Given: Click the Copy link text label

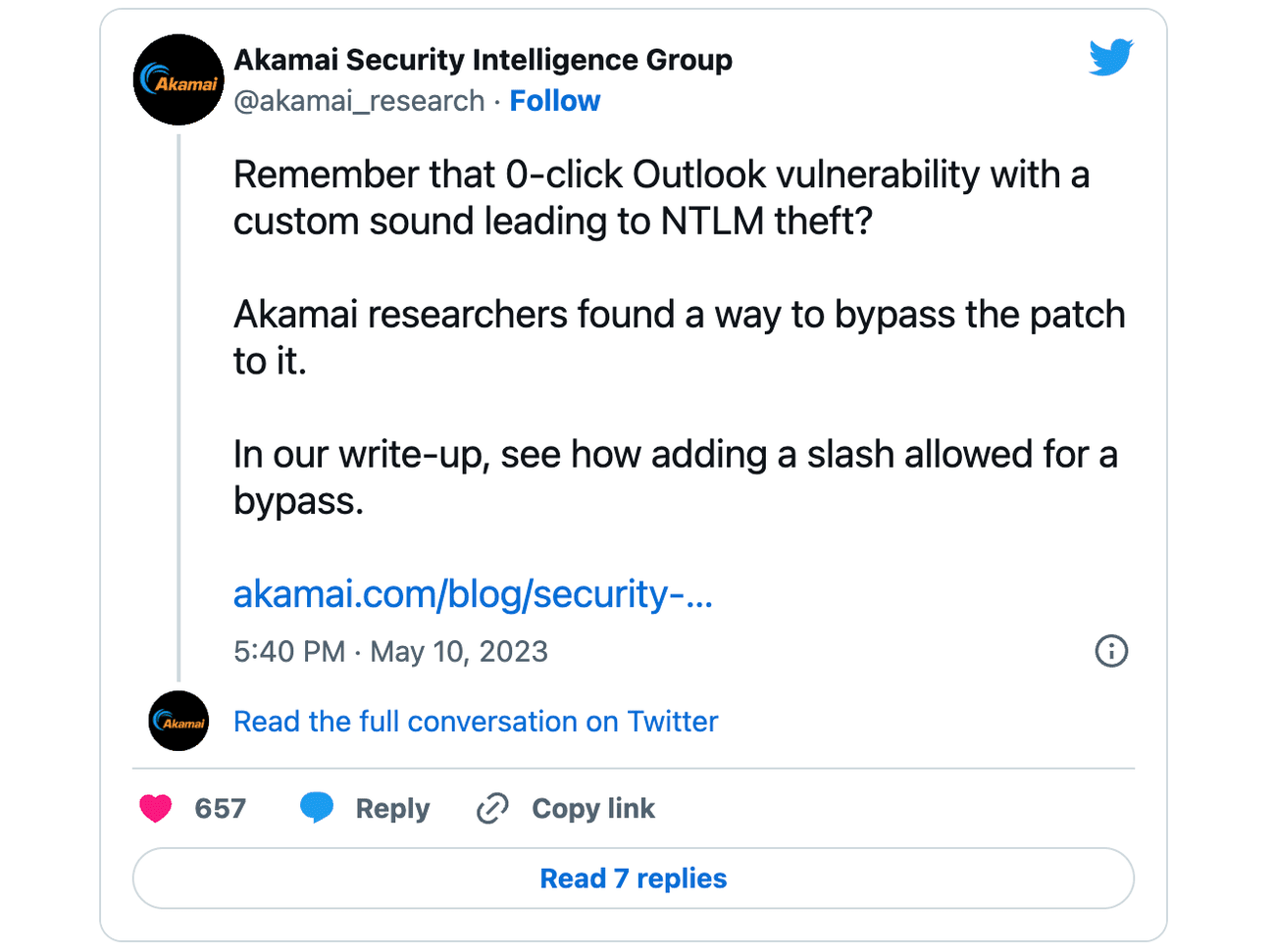Looking at the screenshot, I should pos(592,808).
